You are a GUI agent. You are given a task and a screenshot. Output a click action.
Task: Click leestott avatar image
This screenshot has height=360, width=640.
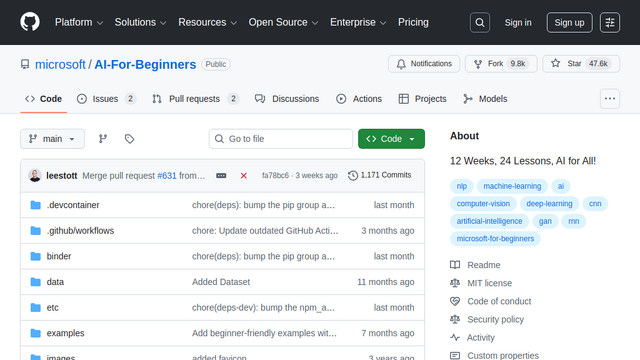(x=35, y=176)
